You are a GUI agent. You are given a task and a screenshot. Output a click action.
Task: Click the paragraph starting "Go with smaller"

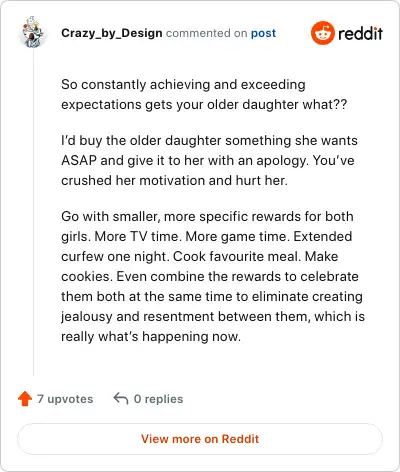pos(213,276)
